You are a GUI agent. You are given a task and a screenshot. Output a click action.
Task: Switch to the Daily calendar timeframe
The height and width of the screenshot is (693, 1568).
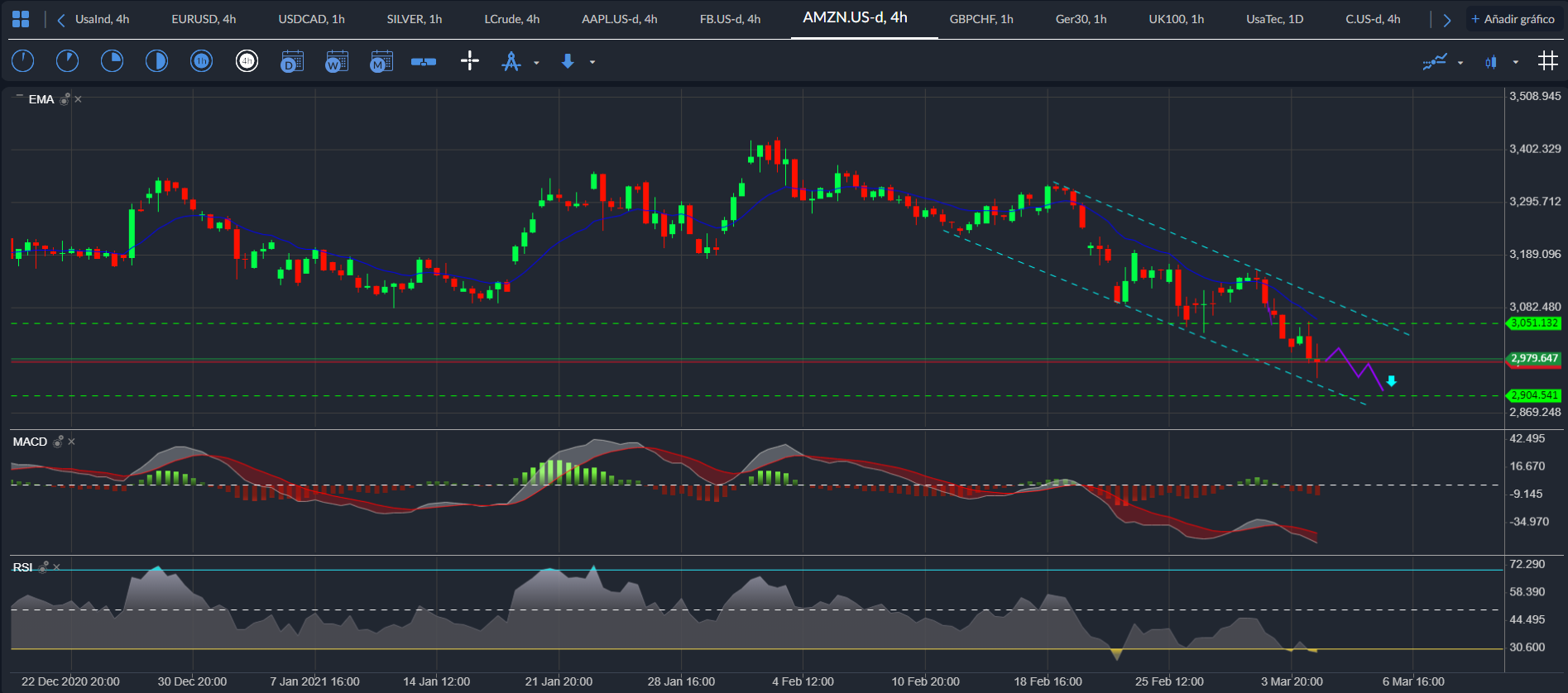292,61
